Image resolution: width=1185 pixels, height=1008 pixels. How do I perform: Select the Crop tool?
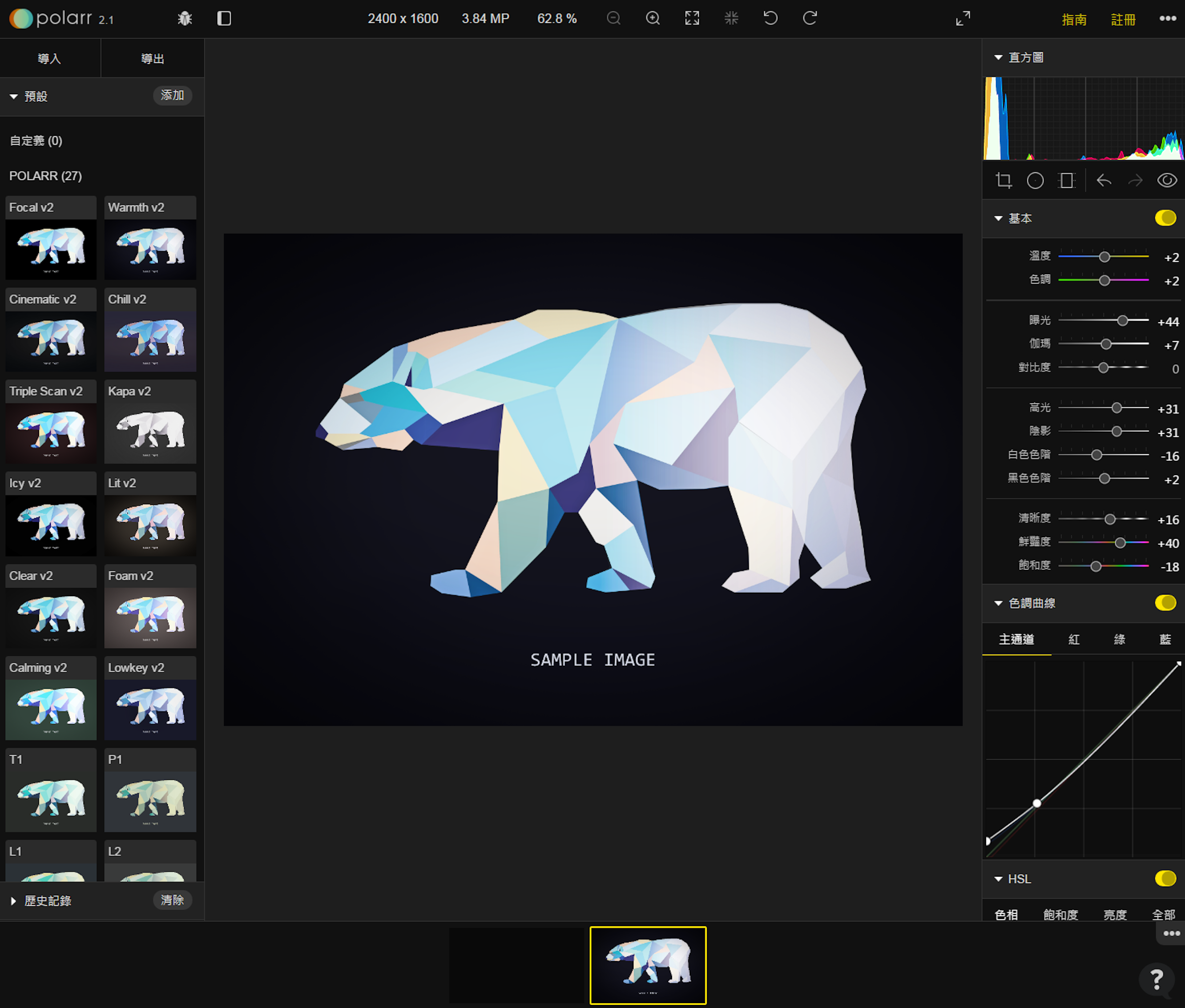pos(1004,181)
